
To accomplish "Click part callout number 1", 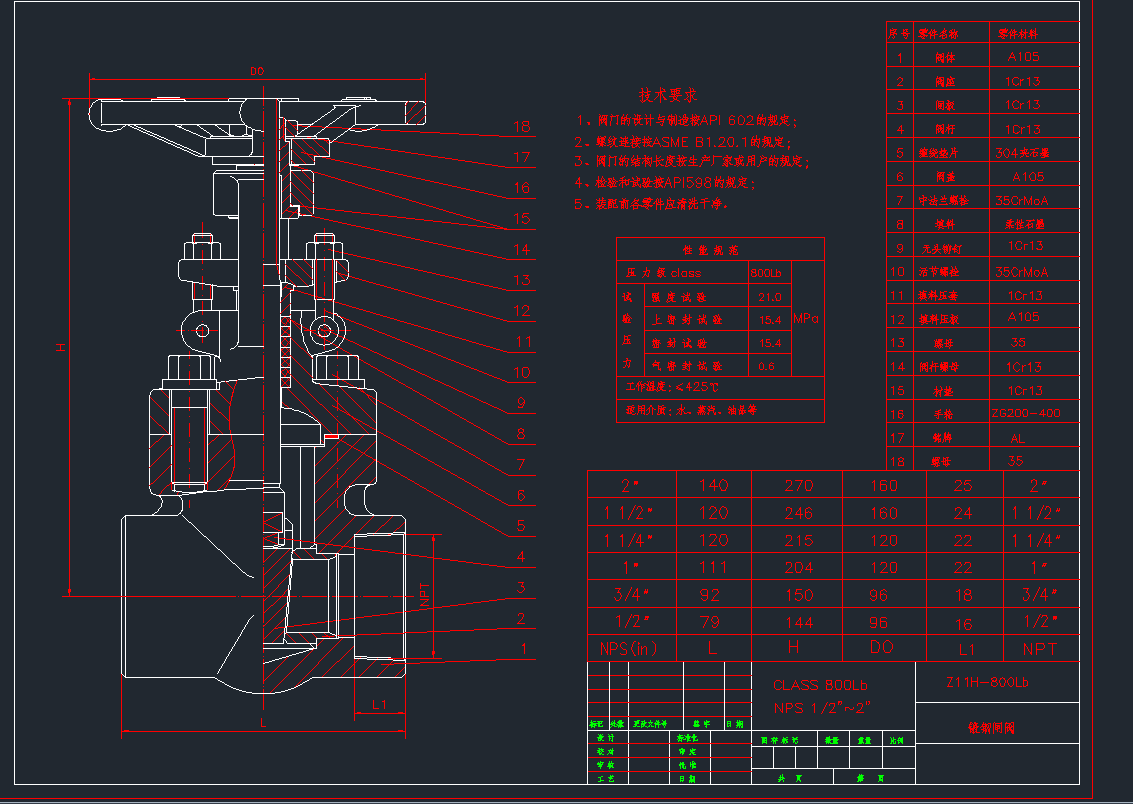I will tap(521, 649).
